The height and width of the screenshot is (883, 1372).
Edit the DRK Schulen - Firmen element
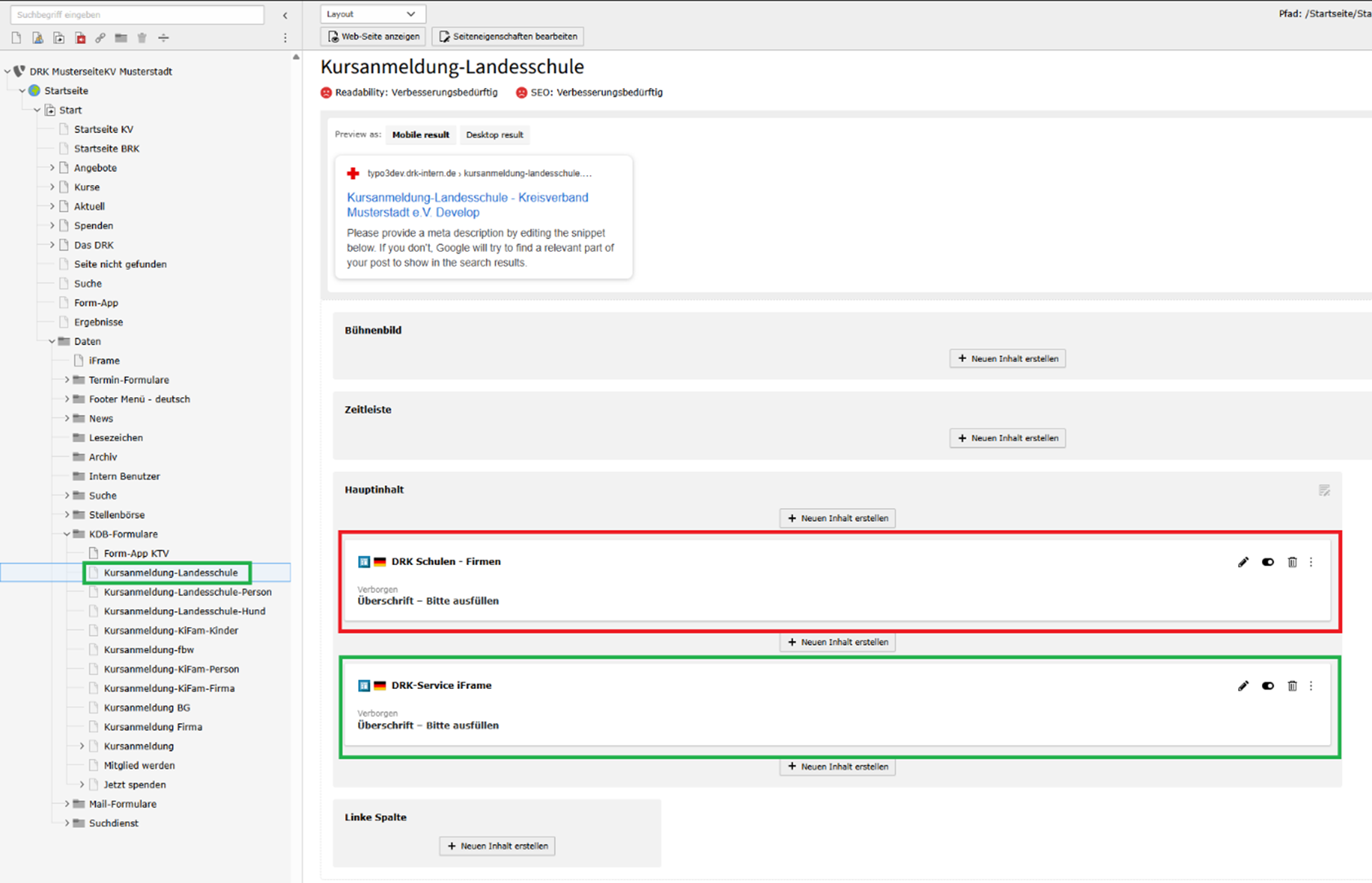[1242, 562]
